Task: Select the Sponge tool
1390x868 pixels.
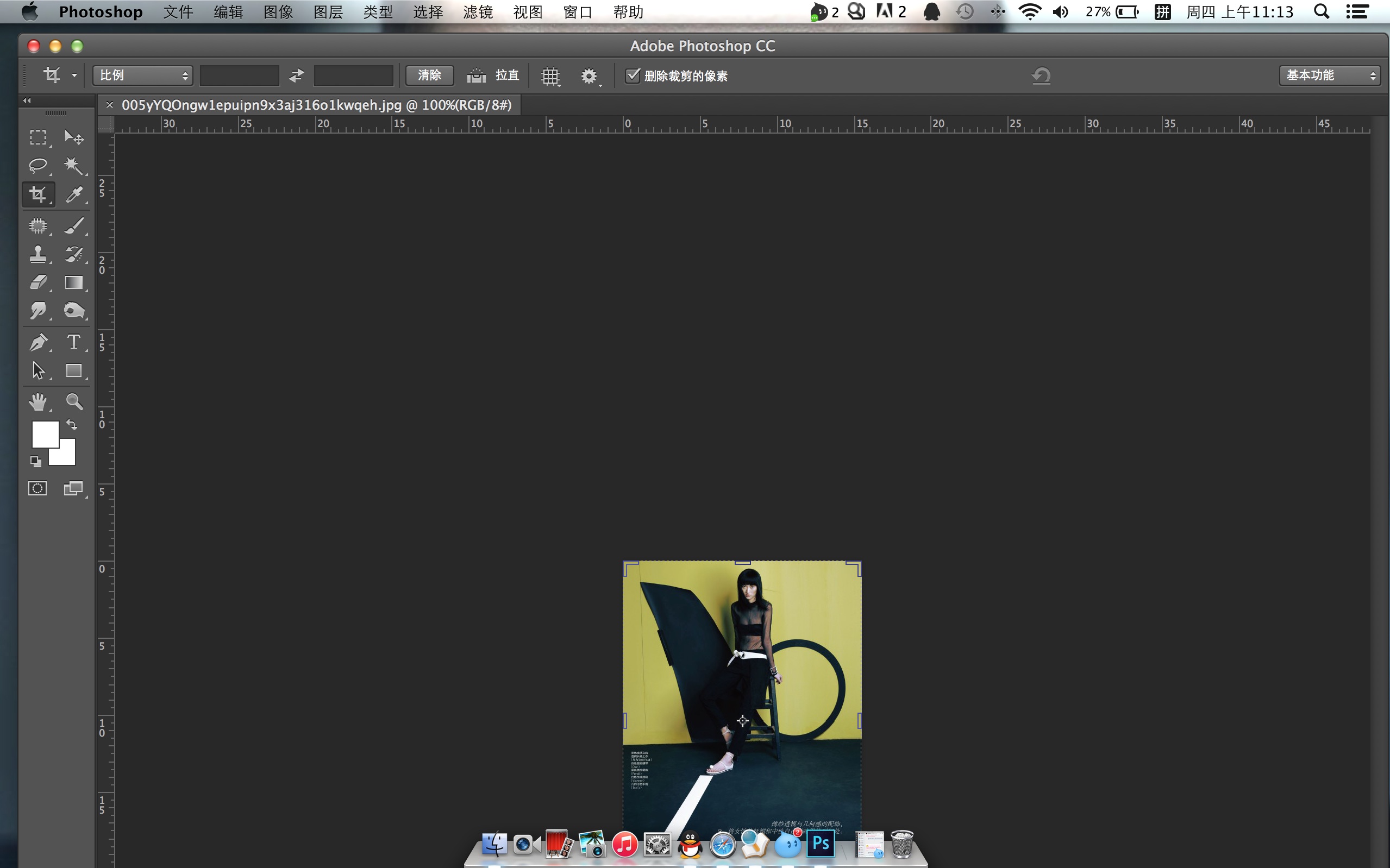Action: pos(74,311)
